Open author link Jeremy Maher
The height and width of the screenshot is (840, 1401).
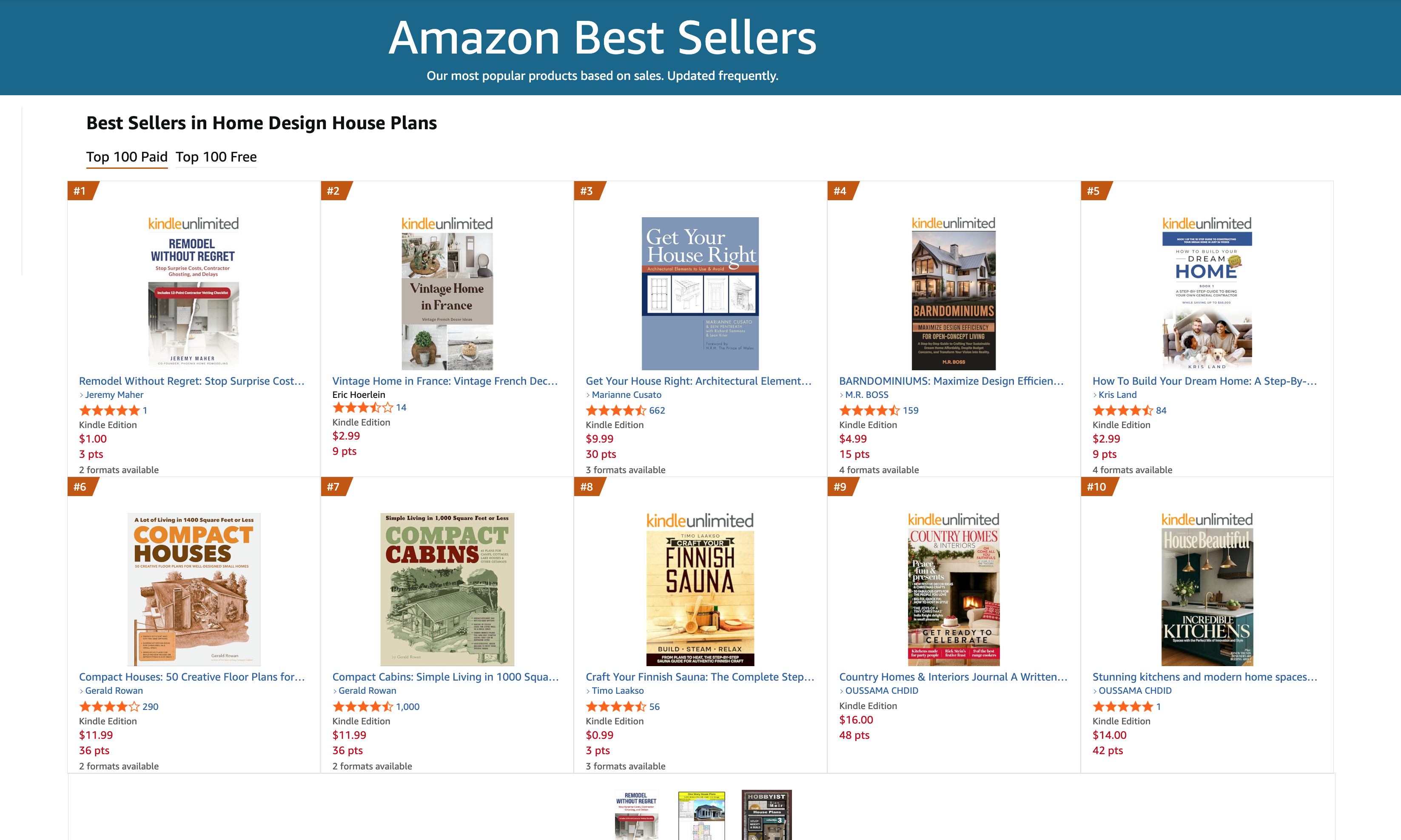[114, 394]
